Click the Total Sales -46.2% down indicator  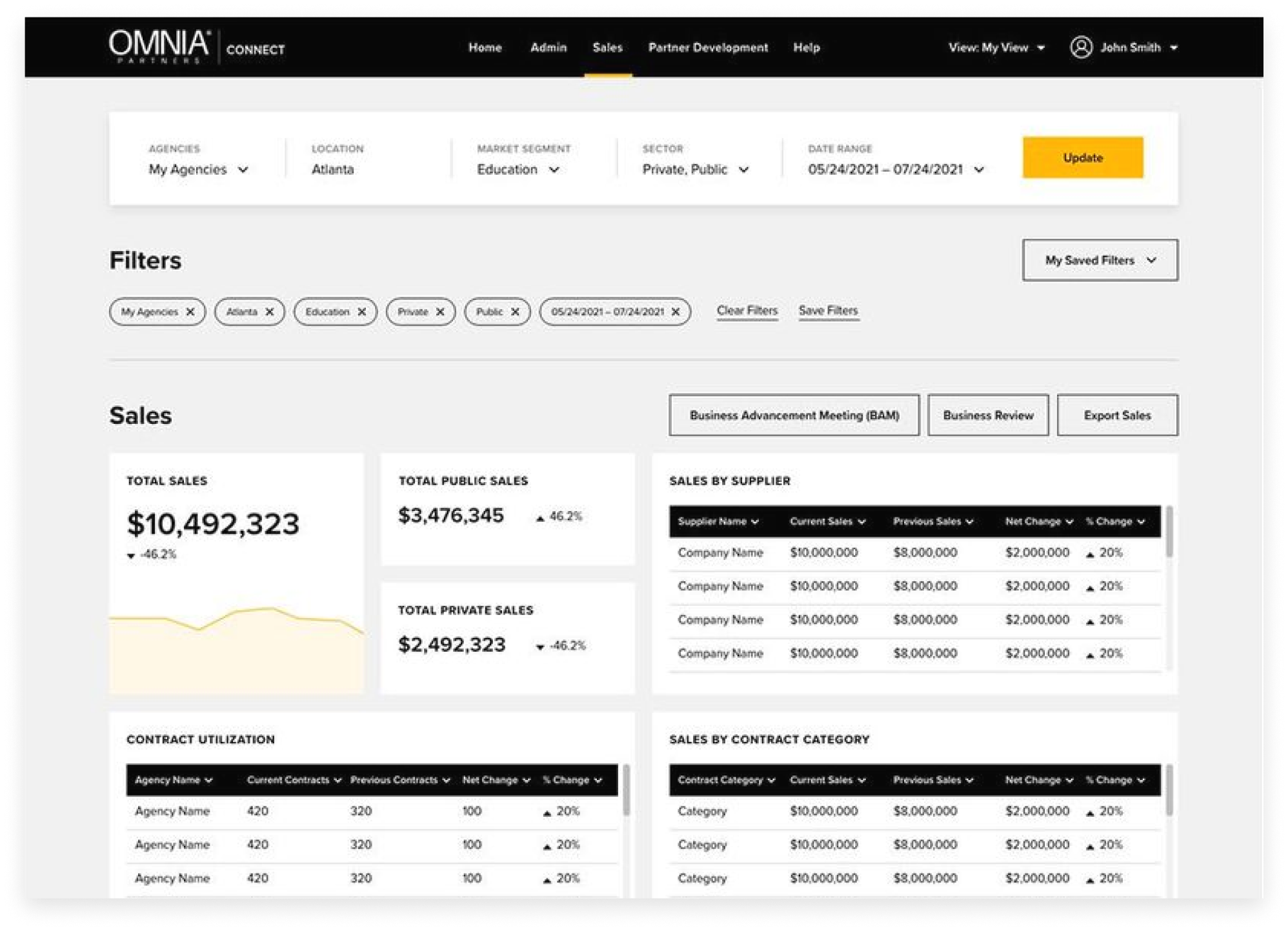[x=152, y=554]
